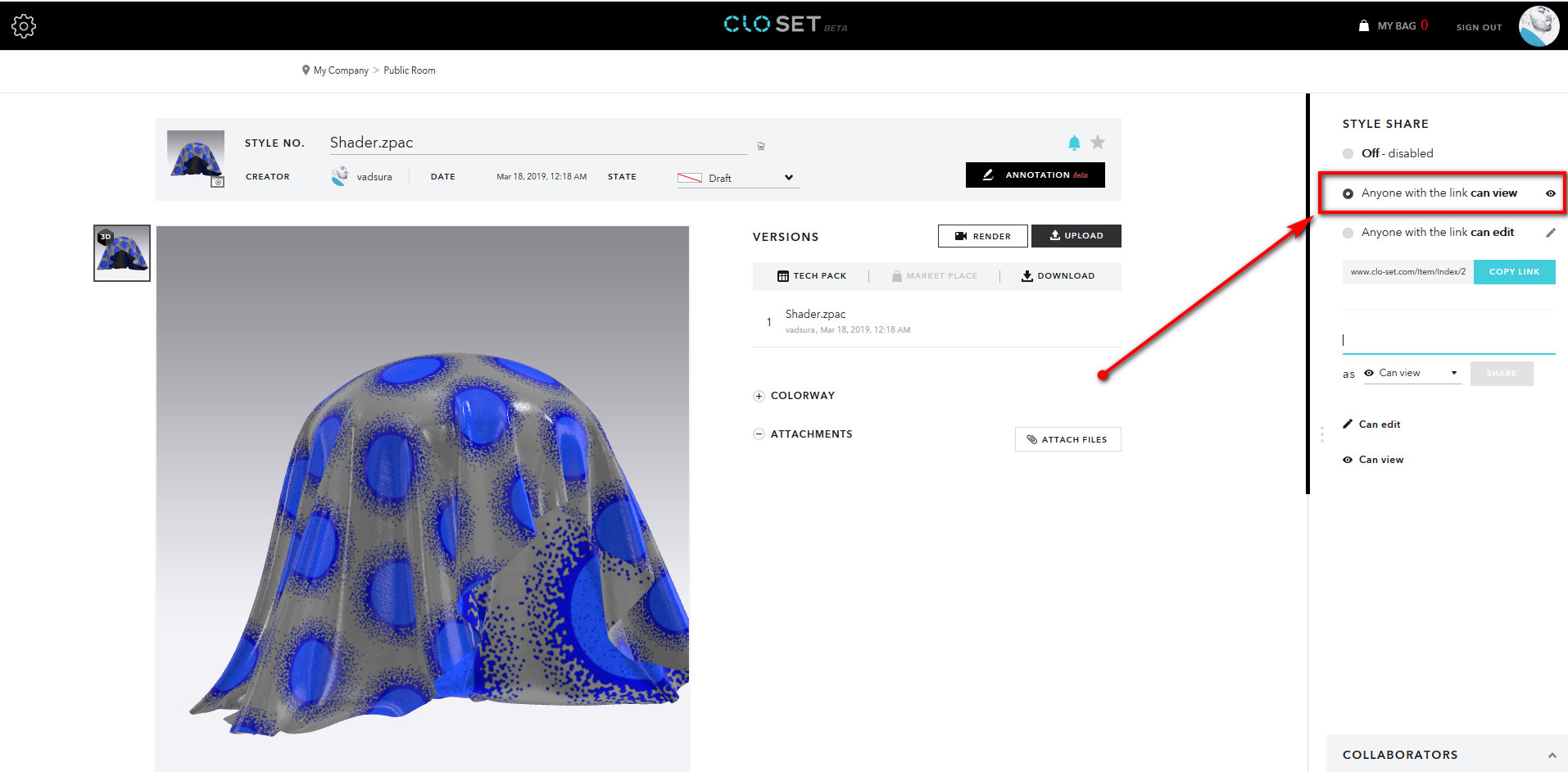
Task: Click the pencil icon next to Can edit heading
Action: tap(1348, 424)
